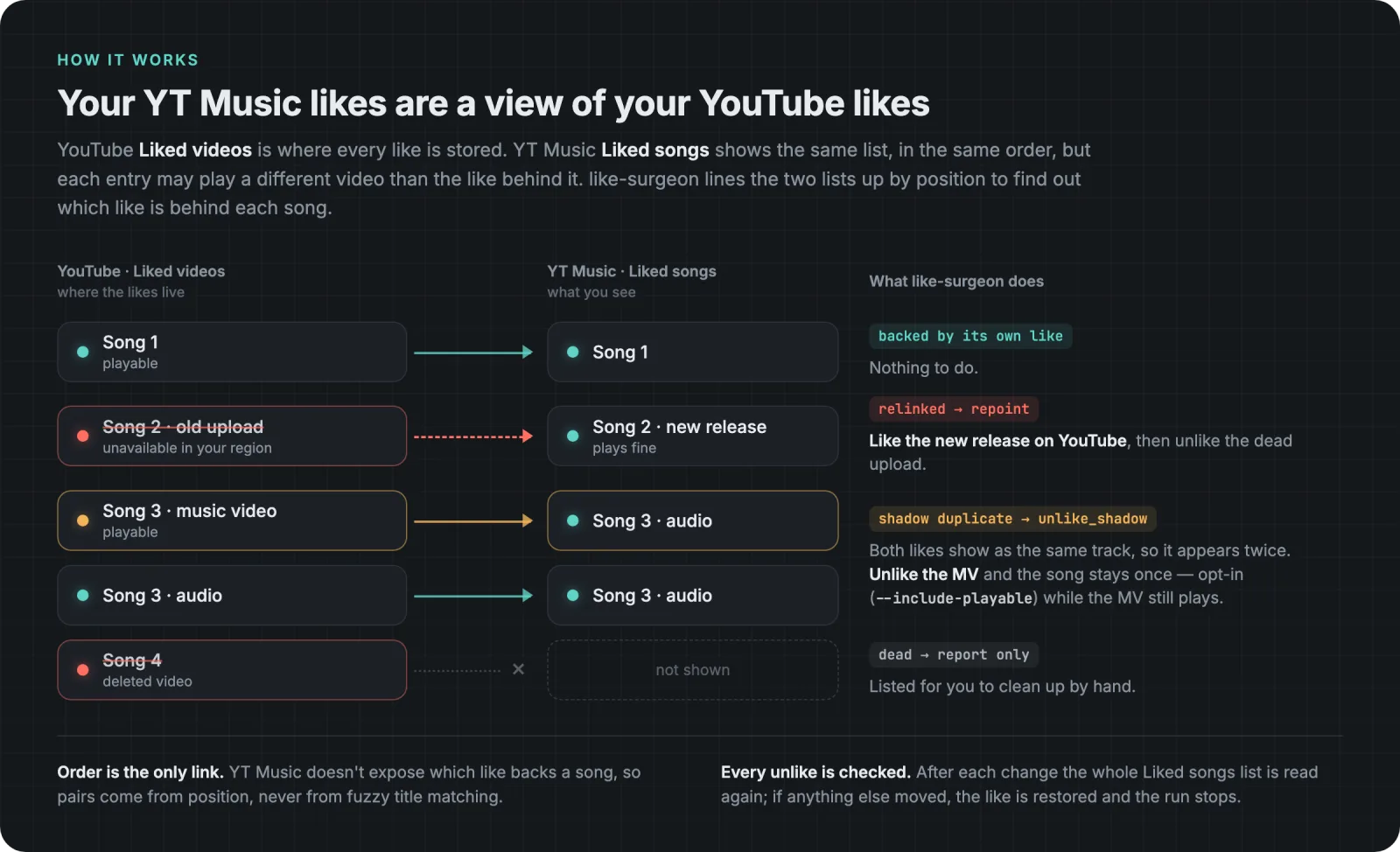This screenshot has width=1400, height=852.
Task: Click the 'Nothing to do.' text
Action: pos(923,367)
